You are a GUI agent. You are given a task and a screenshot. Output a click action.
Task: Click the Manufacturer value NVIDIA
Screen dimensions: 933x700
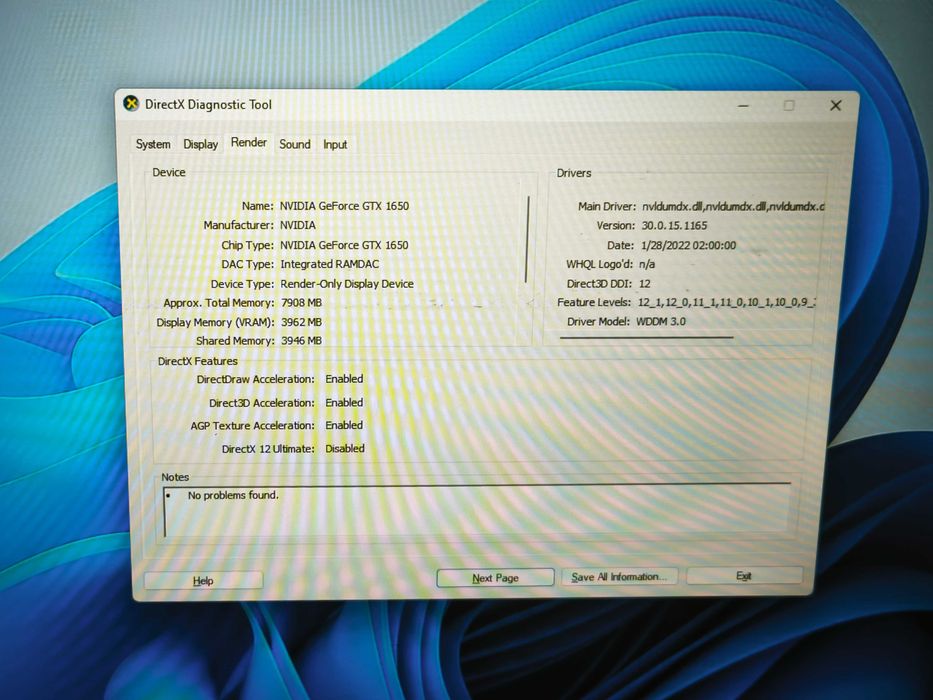tap(298, 225)
